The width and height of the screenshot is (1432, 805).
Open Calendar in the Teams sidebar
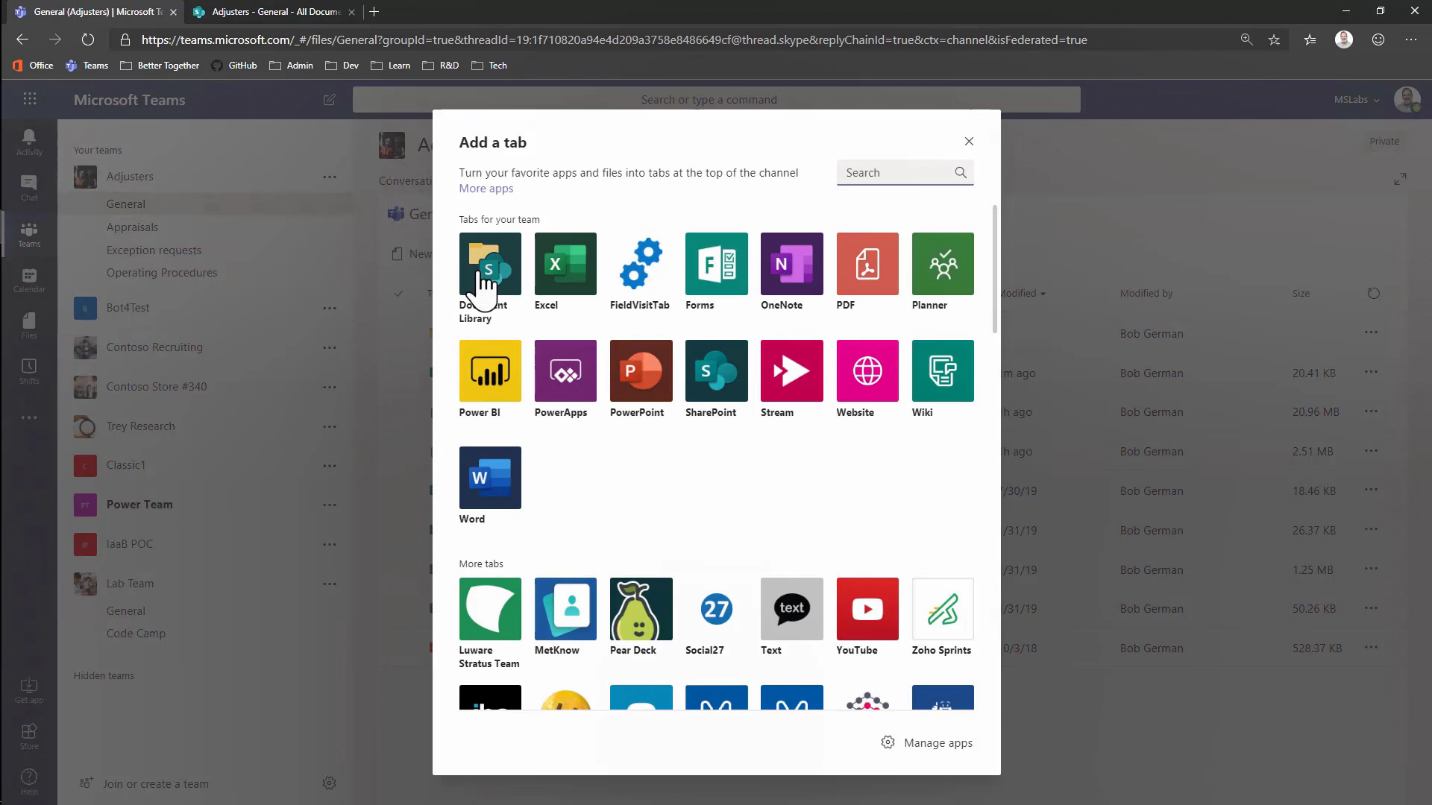point(29,280)
